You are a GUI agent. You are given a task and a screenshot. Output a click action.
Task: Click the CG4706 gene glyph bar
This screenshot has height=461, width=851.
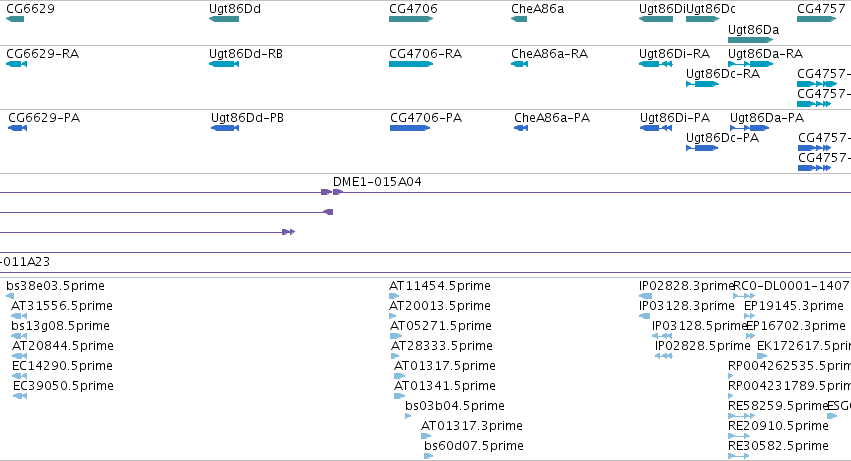(x=411, y=19)
